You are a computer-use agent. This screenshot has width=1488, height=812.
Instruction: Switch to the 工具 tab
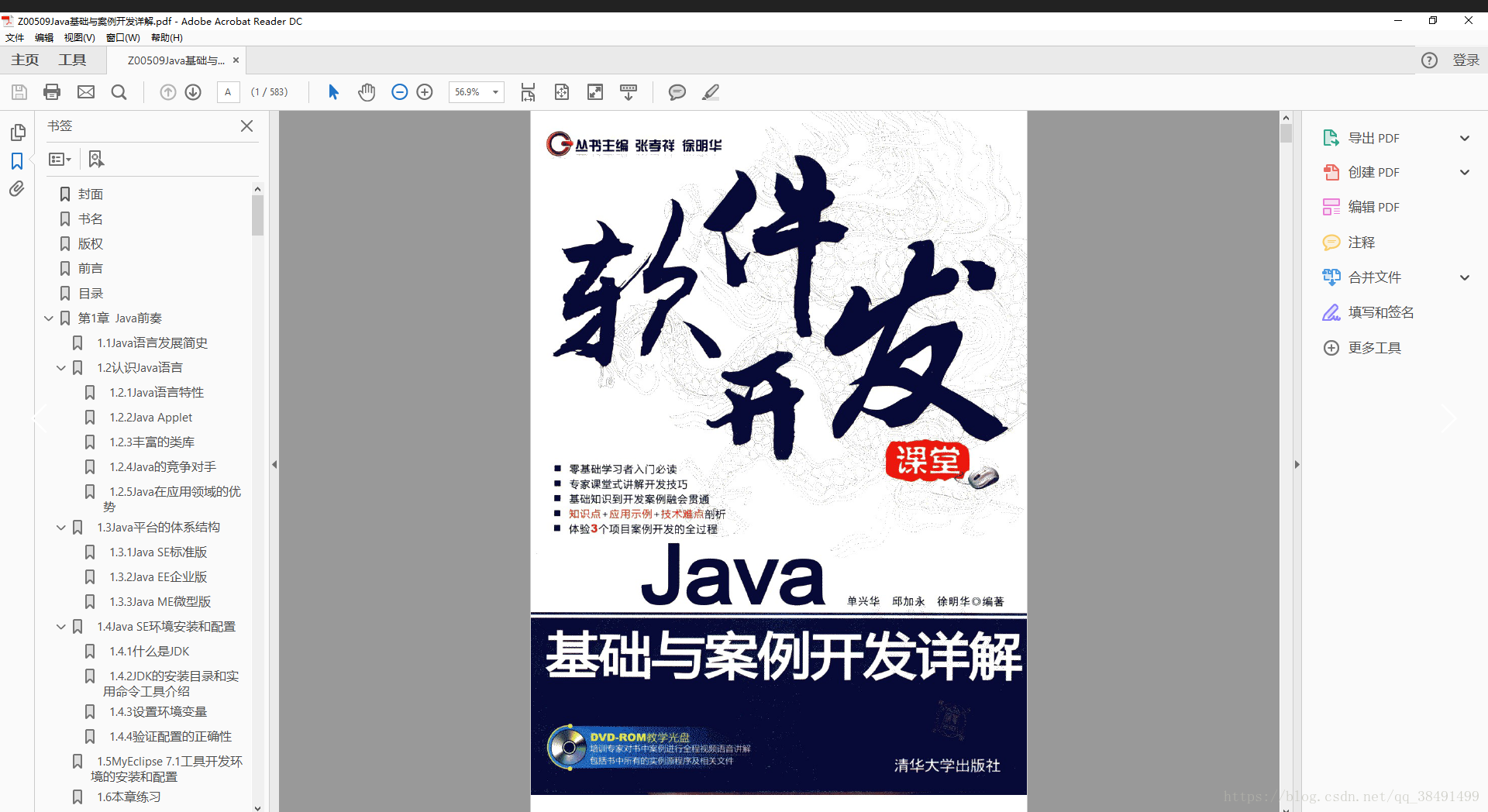point(72,60)
